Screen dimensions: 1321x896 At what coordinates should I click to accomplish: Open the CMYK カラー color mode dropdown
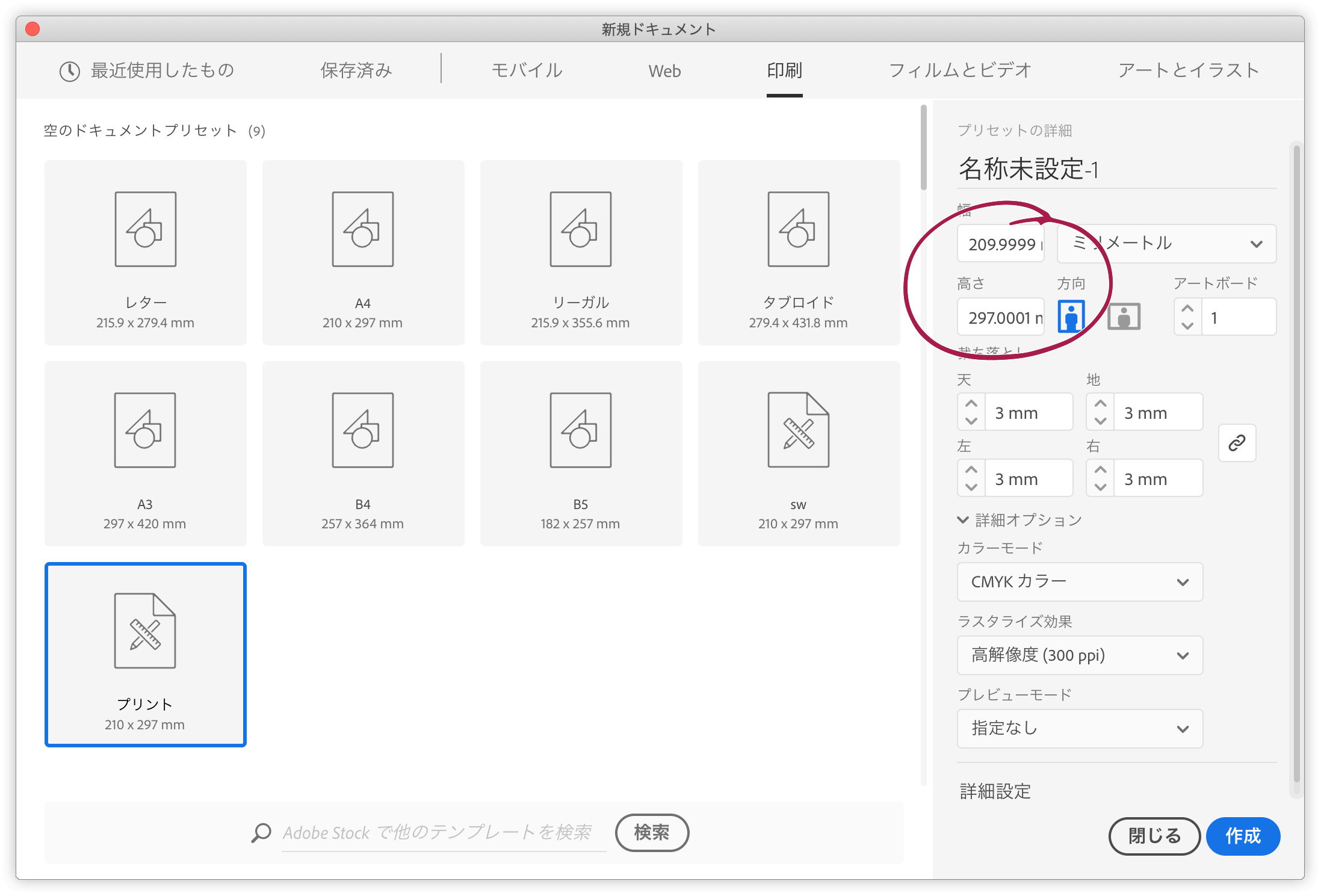(x=1080, y=582)
